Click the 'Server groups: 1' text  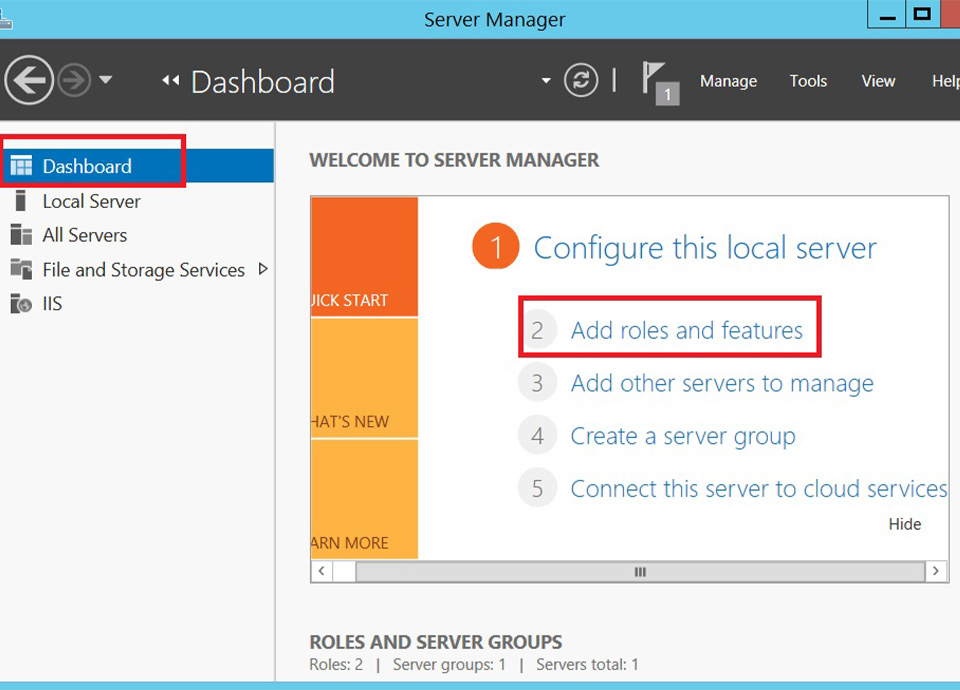449,664
